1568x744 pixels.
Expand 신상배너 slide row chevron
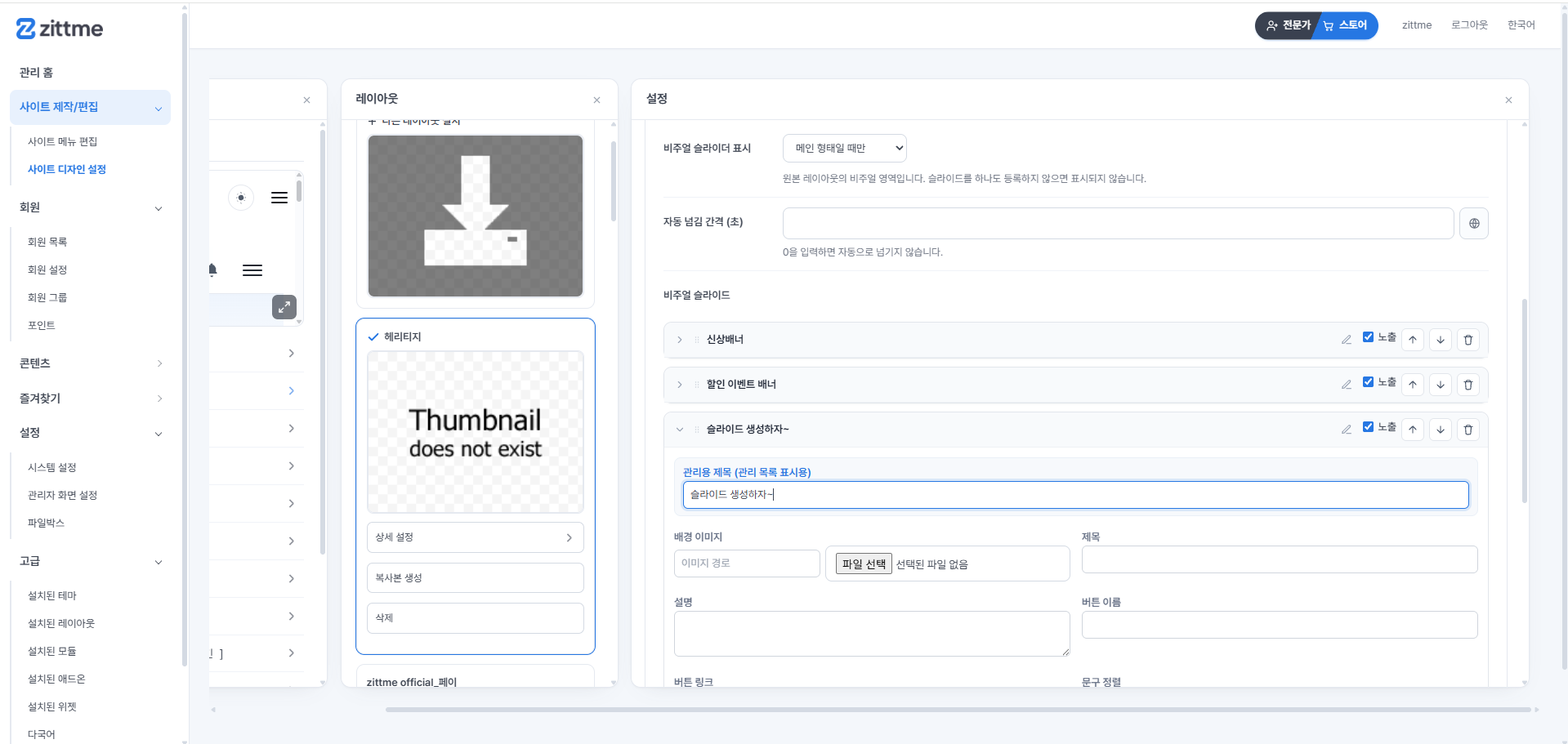[680, 340]
